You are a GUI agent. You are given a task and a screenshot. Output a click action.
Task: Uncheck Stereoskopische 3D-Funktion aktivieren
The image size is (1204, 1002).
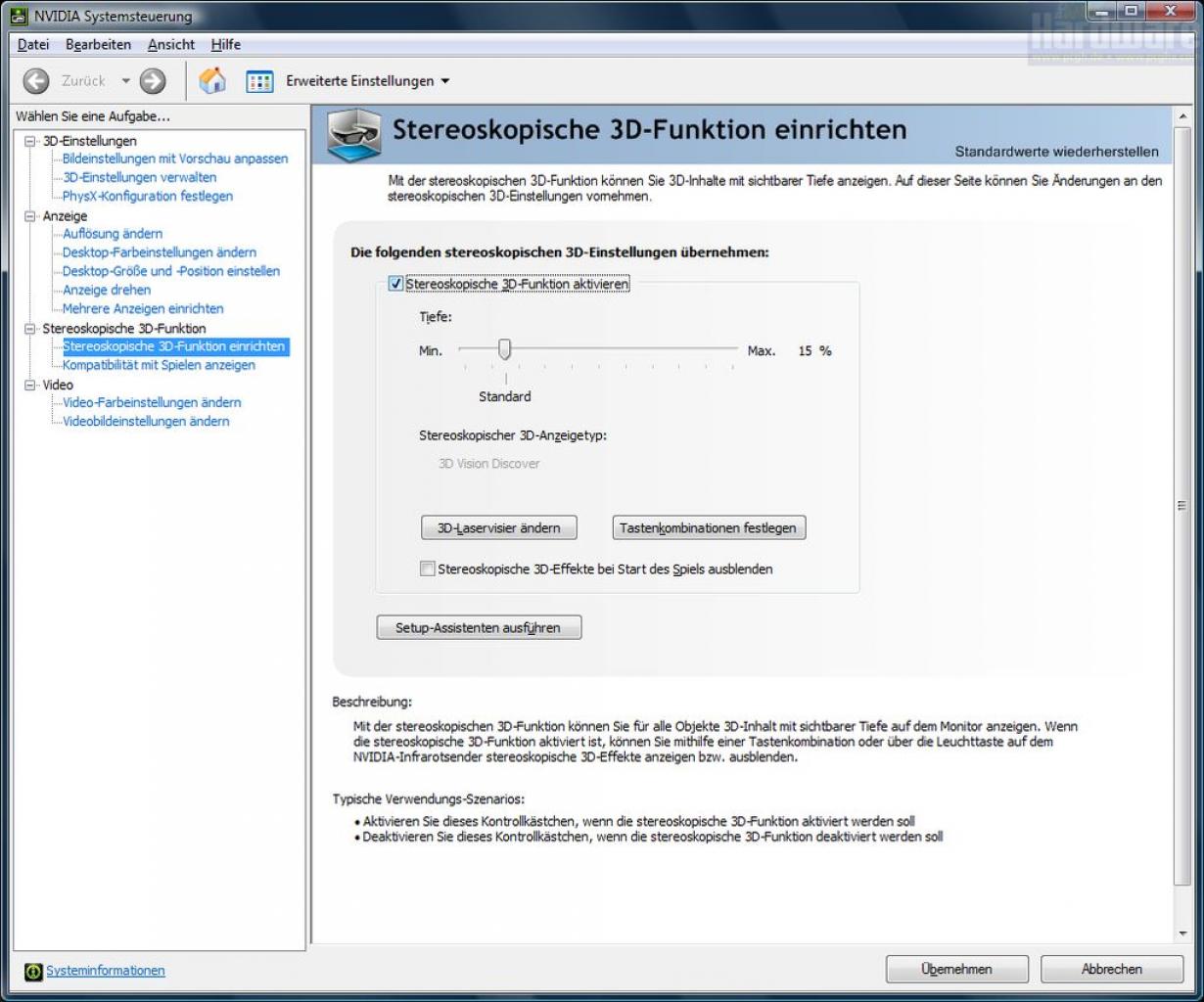click(x=395, y=284)
